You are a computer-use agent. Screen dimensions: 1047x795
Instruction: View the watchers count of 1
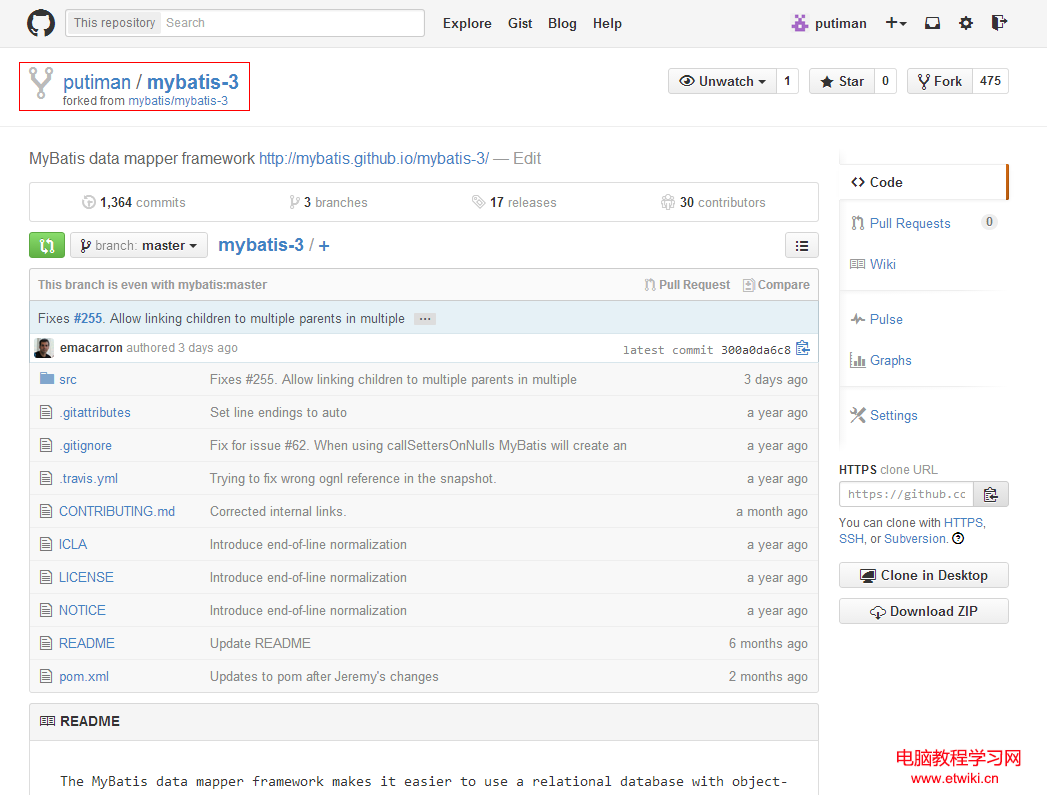click(787, 81)
